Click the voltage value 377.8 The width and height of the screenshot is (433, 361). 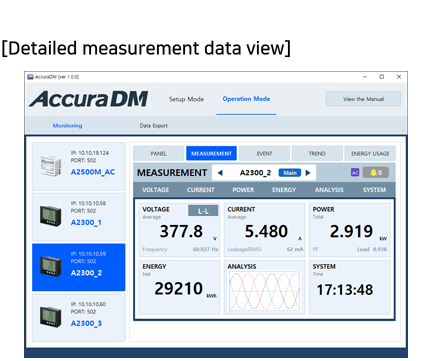coord(181,231)
